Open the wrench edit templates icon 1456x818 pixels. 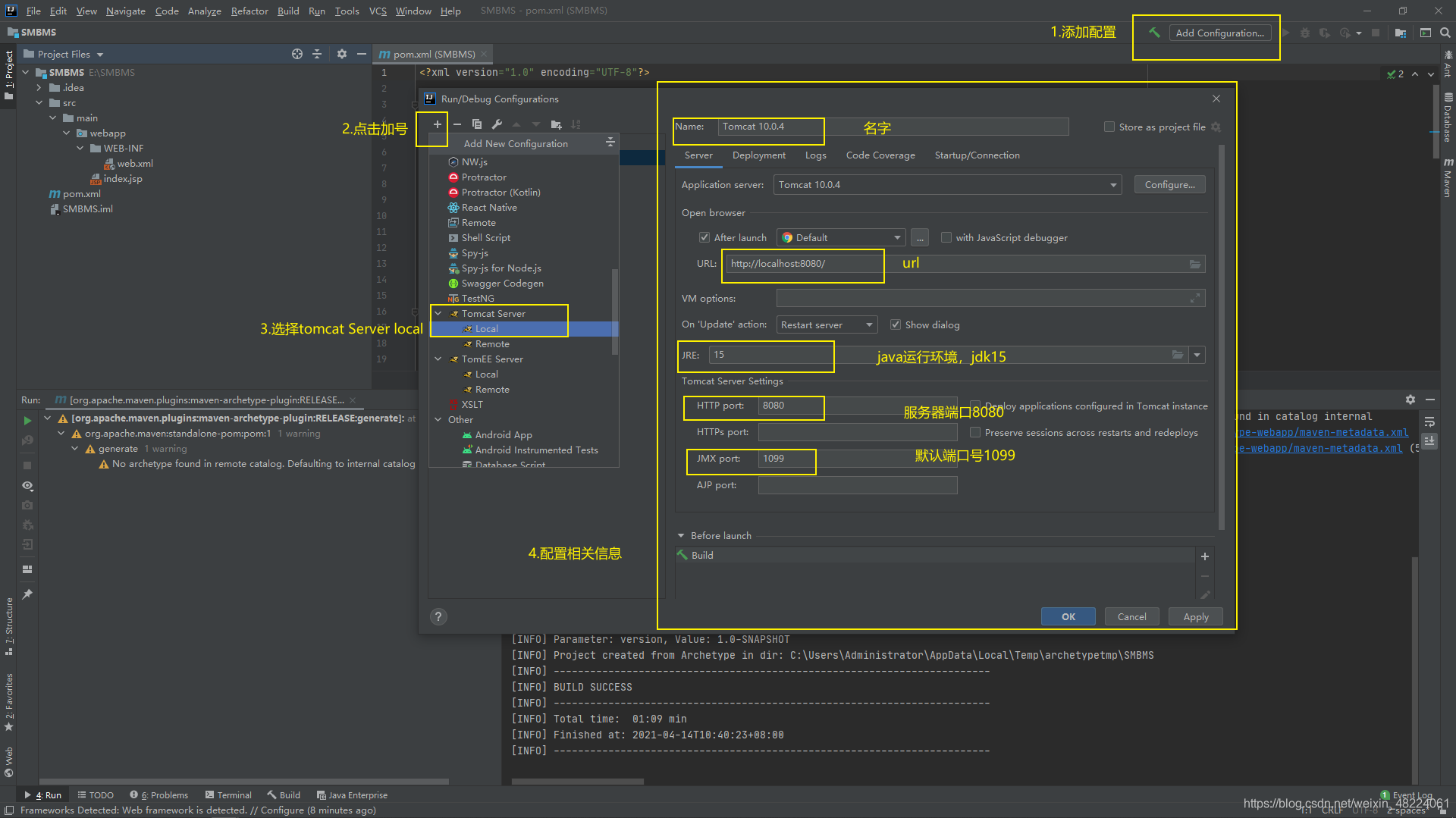[497, 124]
